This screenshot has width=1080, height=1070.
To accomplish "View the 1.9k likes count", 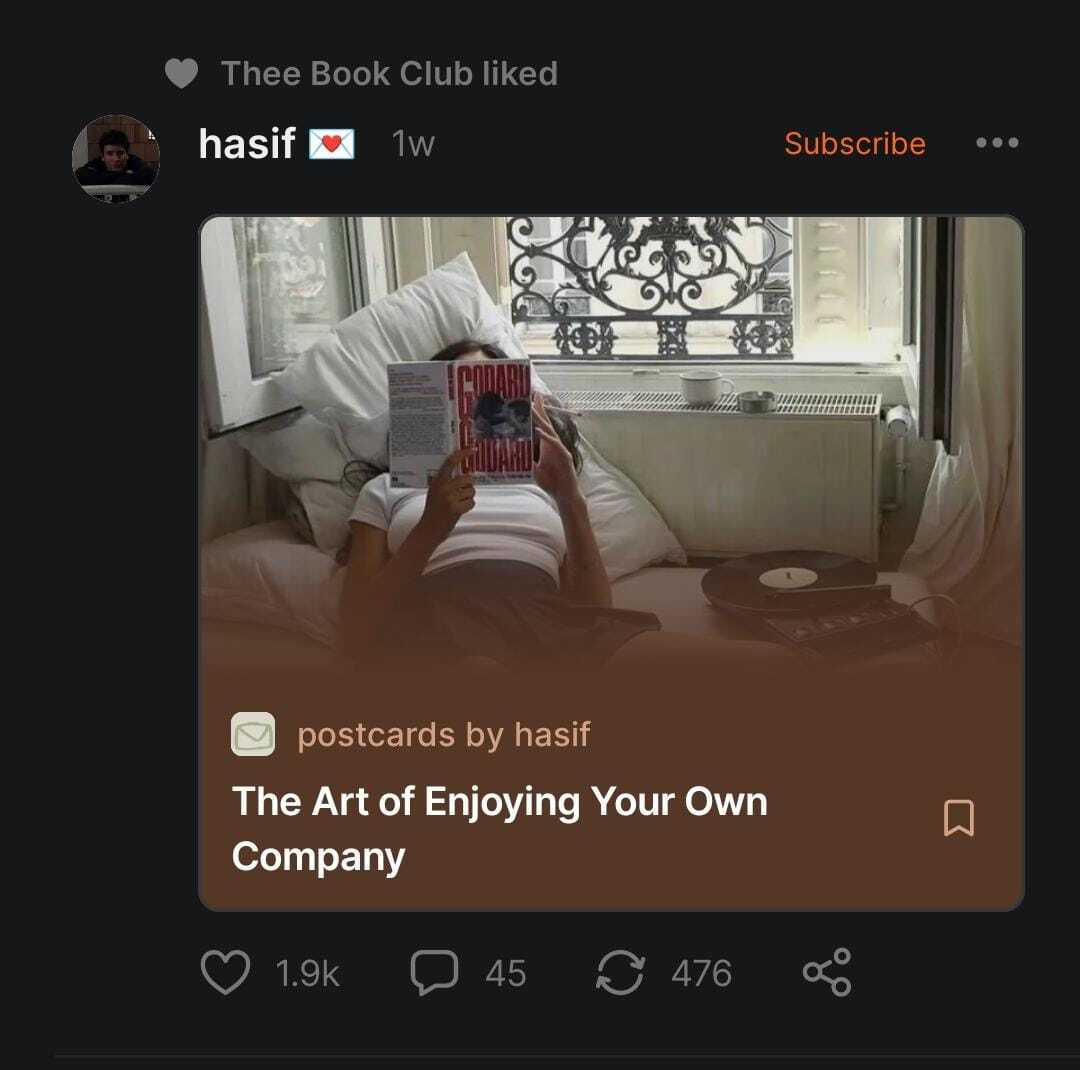I will pos(307,973).
